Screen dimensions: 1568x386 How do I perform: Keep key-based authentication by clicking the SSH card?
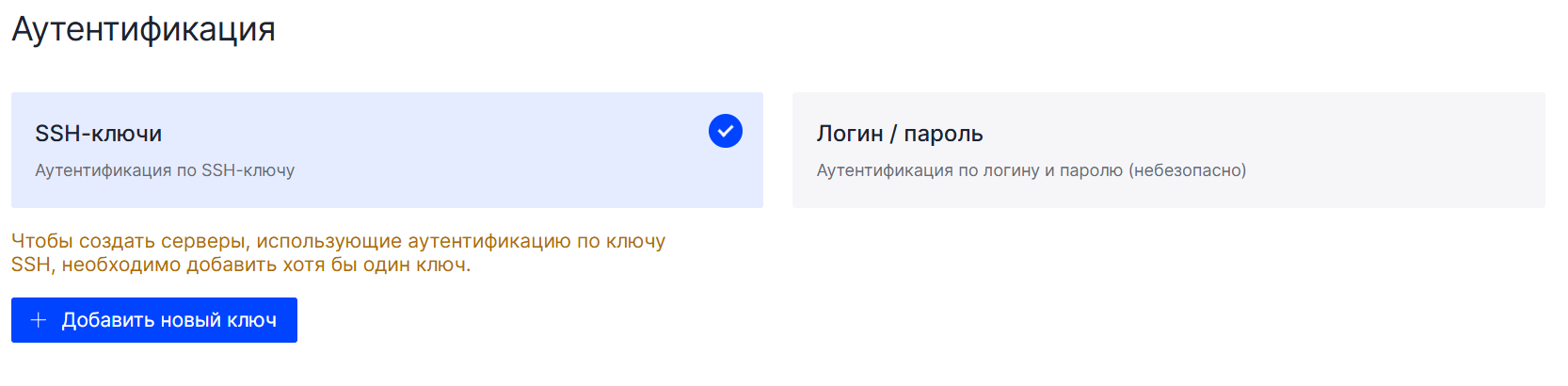pos(387,150)
